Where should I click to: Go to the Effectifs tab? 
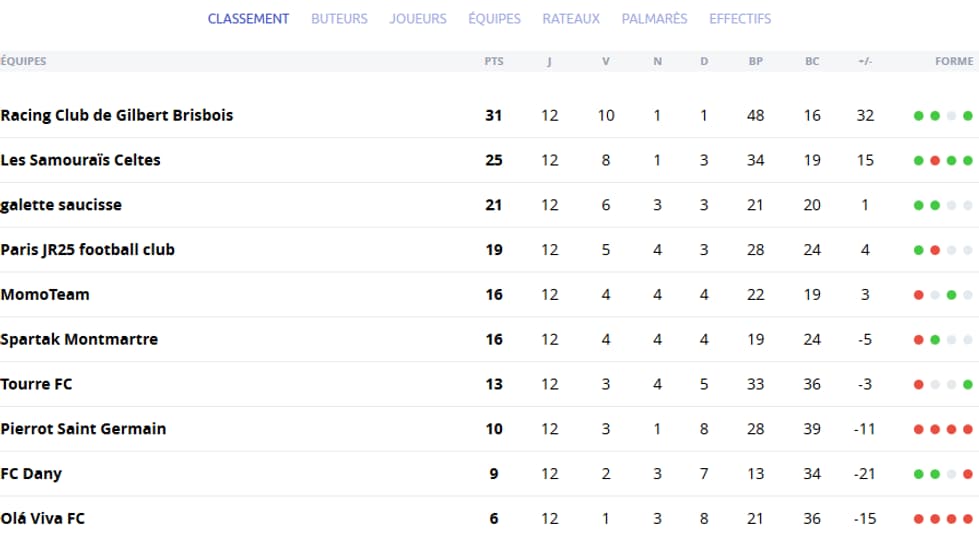(740, 19)
